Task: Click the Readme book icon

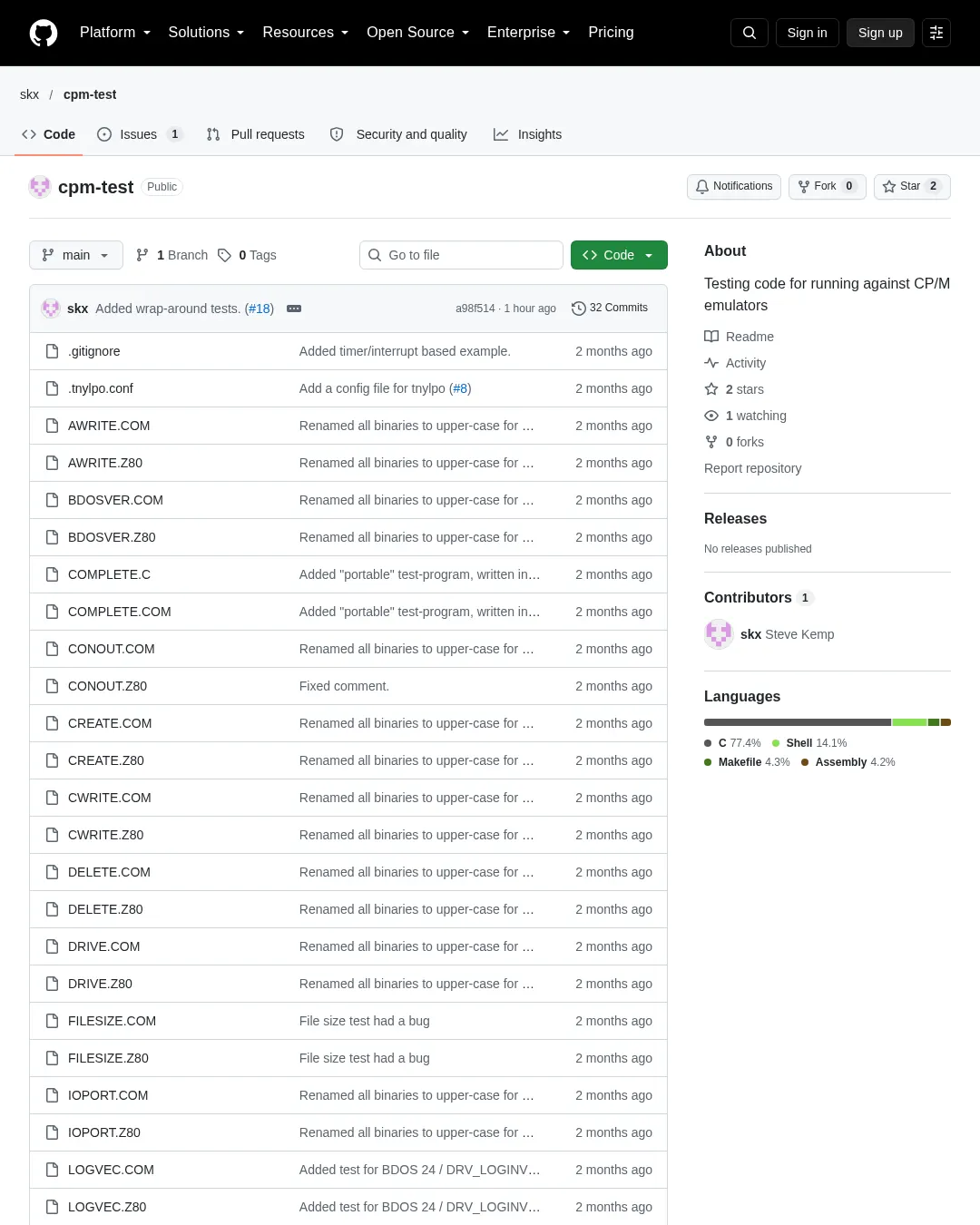Action: 711,337
